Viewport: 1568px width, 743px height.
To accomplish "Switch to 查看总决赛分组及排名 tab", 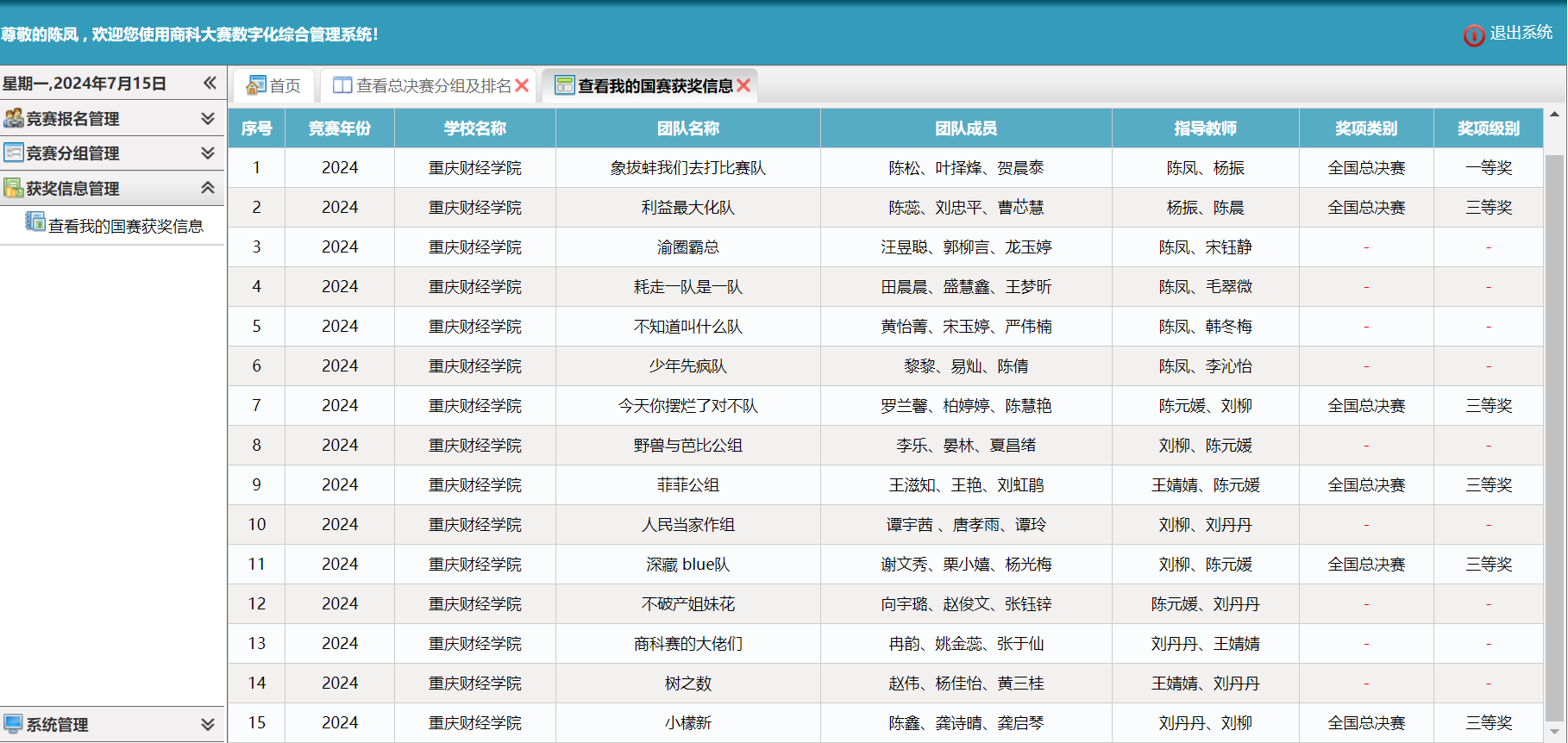I will 433,86.
